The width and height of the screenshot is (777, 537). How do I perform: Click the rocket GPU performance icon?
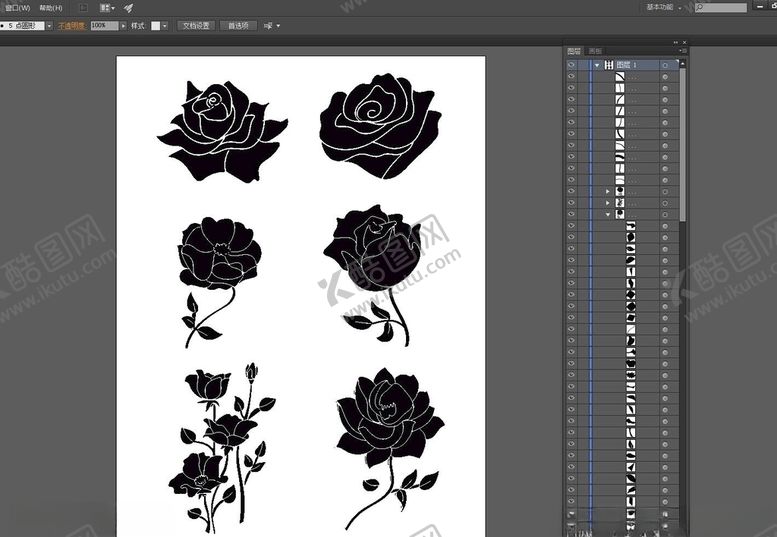click(x=129, y=8)
